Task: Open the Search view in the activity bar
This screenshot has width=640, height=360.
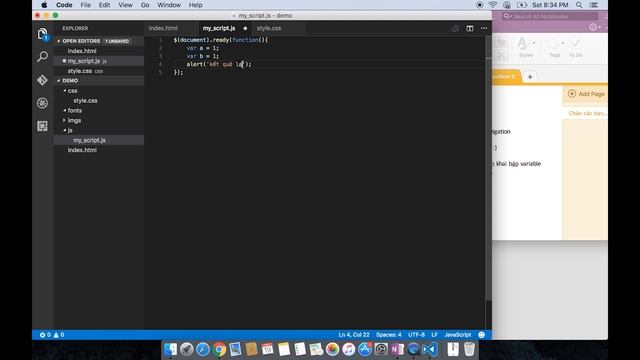Action: (42, 56)
